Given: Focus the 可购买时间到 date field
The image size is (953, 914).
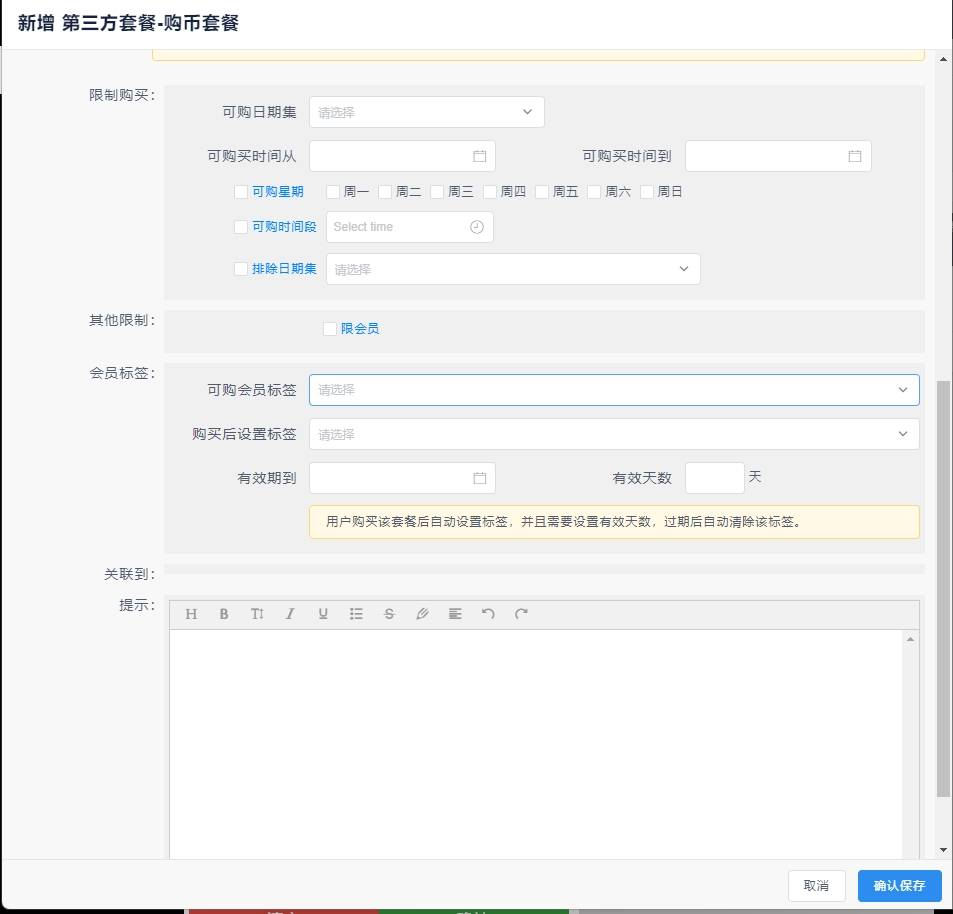Looking at the screenshot, I should [x=778, y=156].
